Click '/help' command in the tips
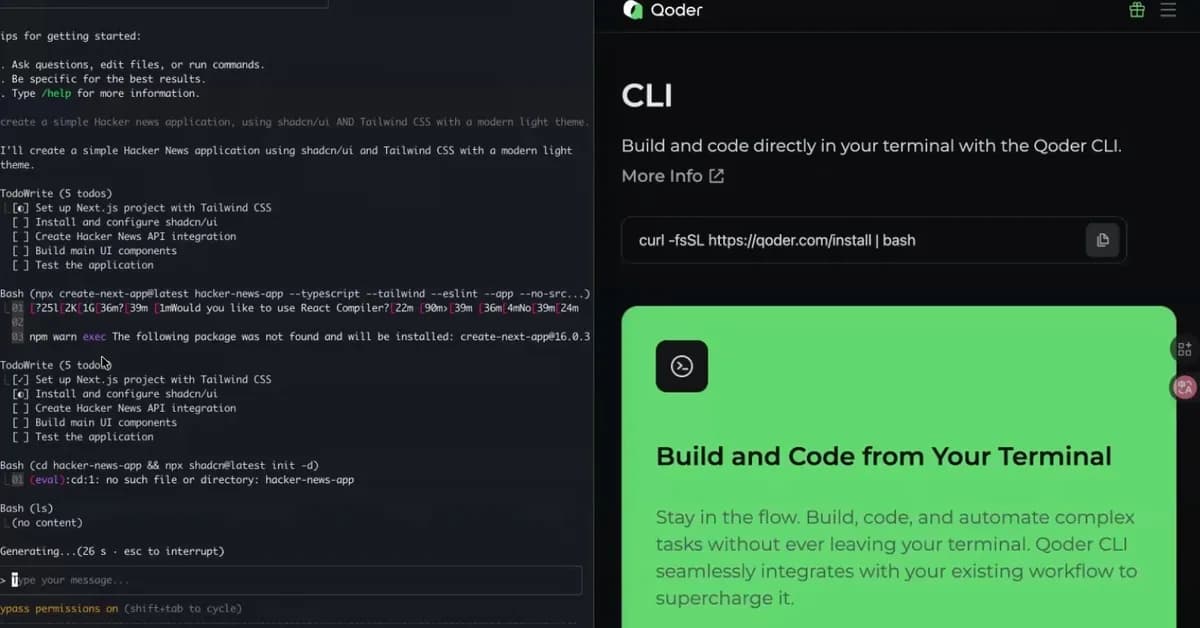The image size is (1200, 628). point(54,94)
